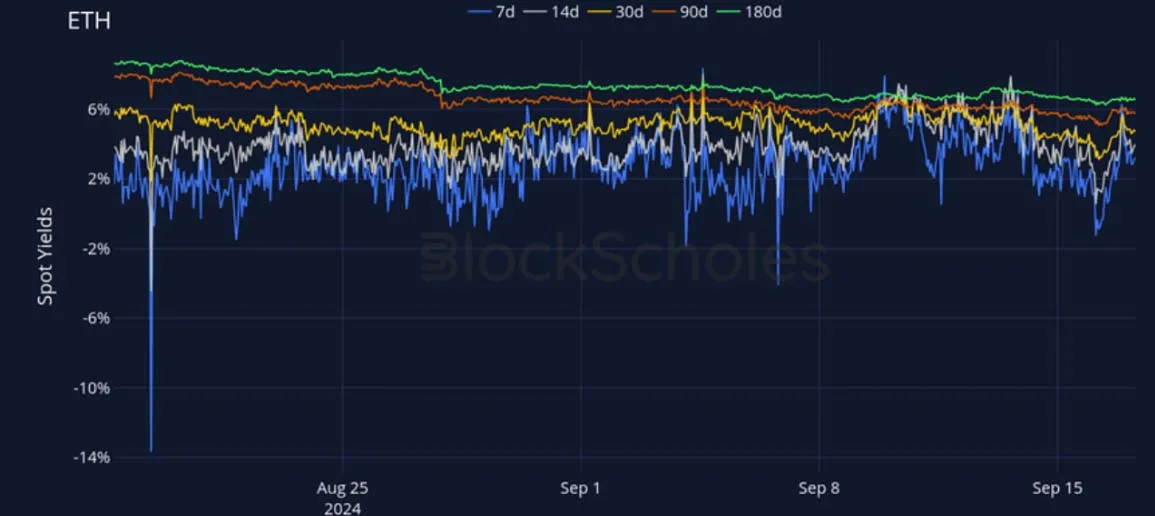Toggle the 14d series in the legend
The height and width of the screenshot is (516, 1155).
553,12
